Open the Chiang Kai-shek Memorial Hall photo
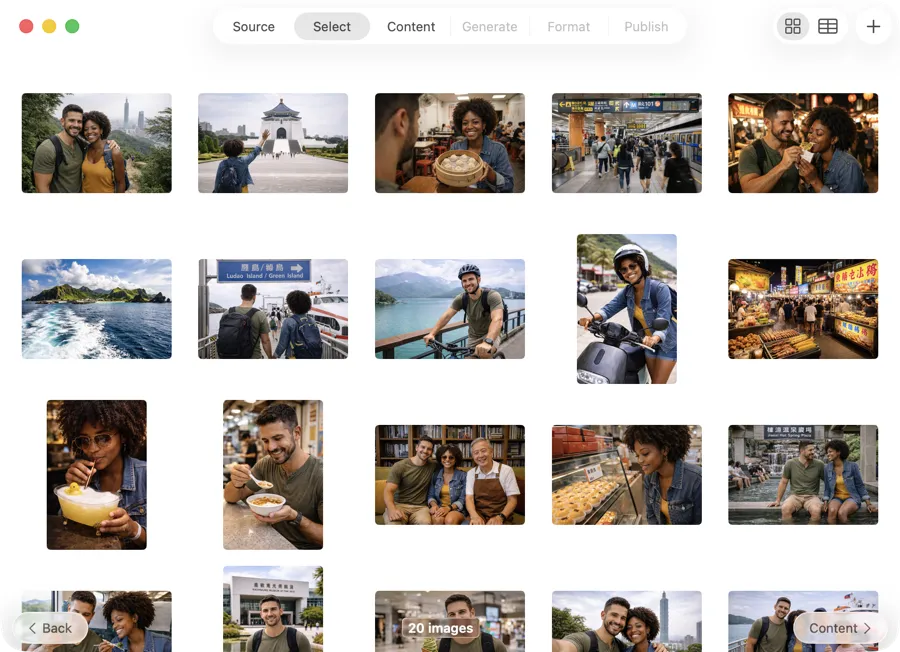Viewport: 900px width, 652px height. (x=273, y=142)
